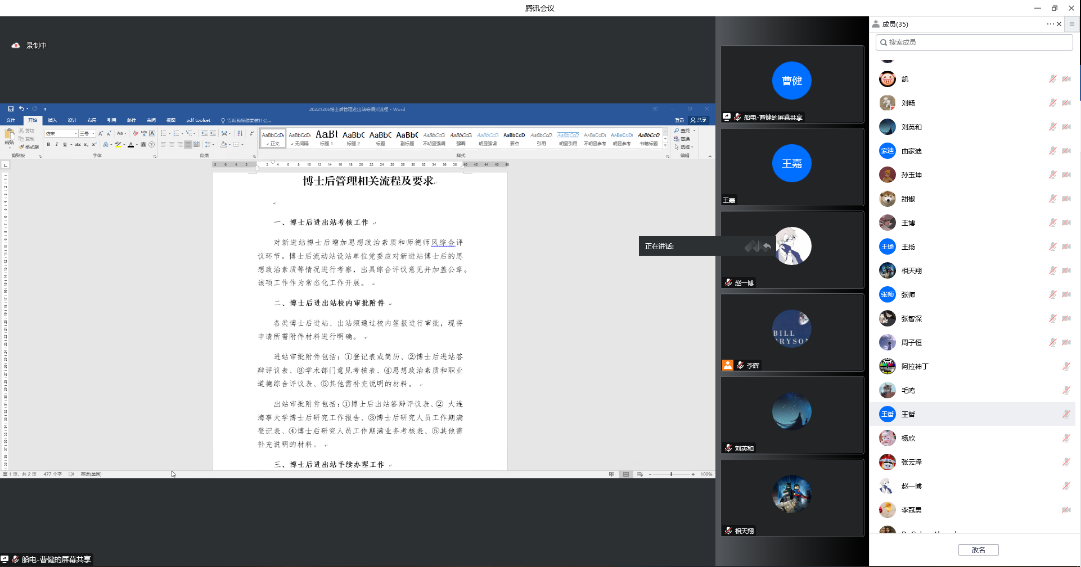Open the font name dropdown in ribbon
Viewport: 1081px width, 567px height.
[76, 133]
